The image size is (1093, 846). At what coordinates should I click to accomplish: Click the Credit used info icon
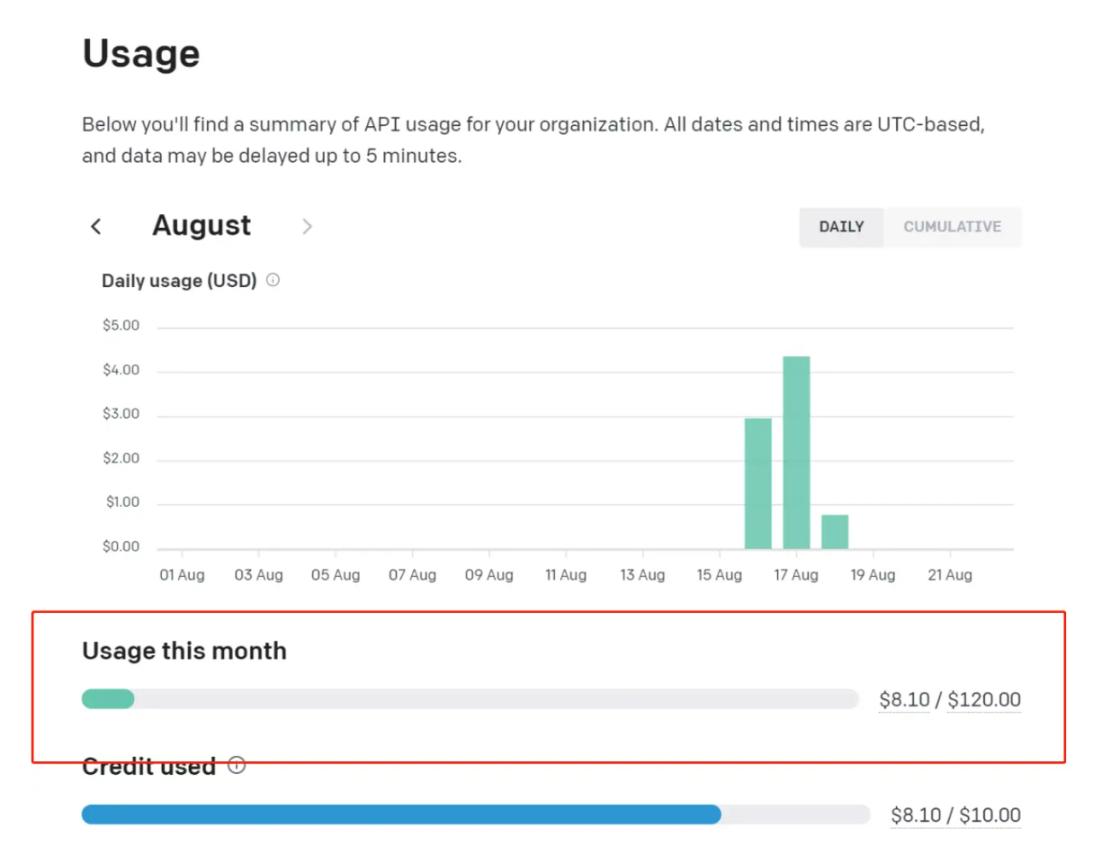pyautogui.click(x=236, y=766)
